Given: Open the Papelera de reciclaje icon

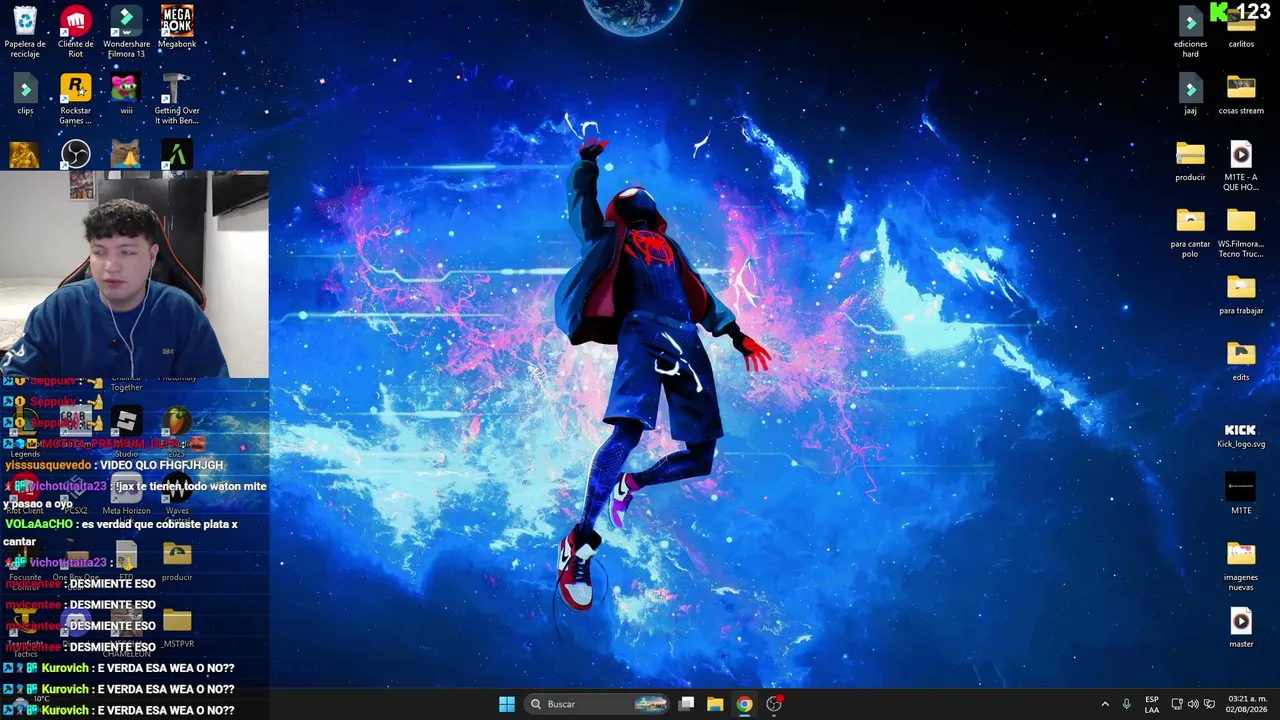Looking at the screenshot, I should pos(25,30).
